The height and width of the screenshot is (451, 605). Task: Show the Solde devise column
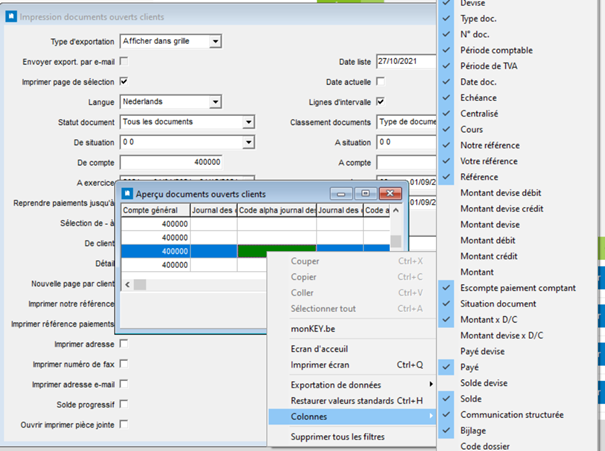pos(517,383)
